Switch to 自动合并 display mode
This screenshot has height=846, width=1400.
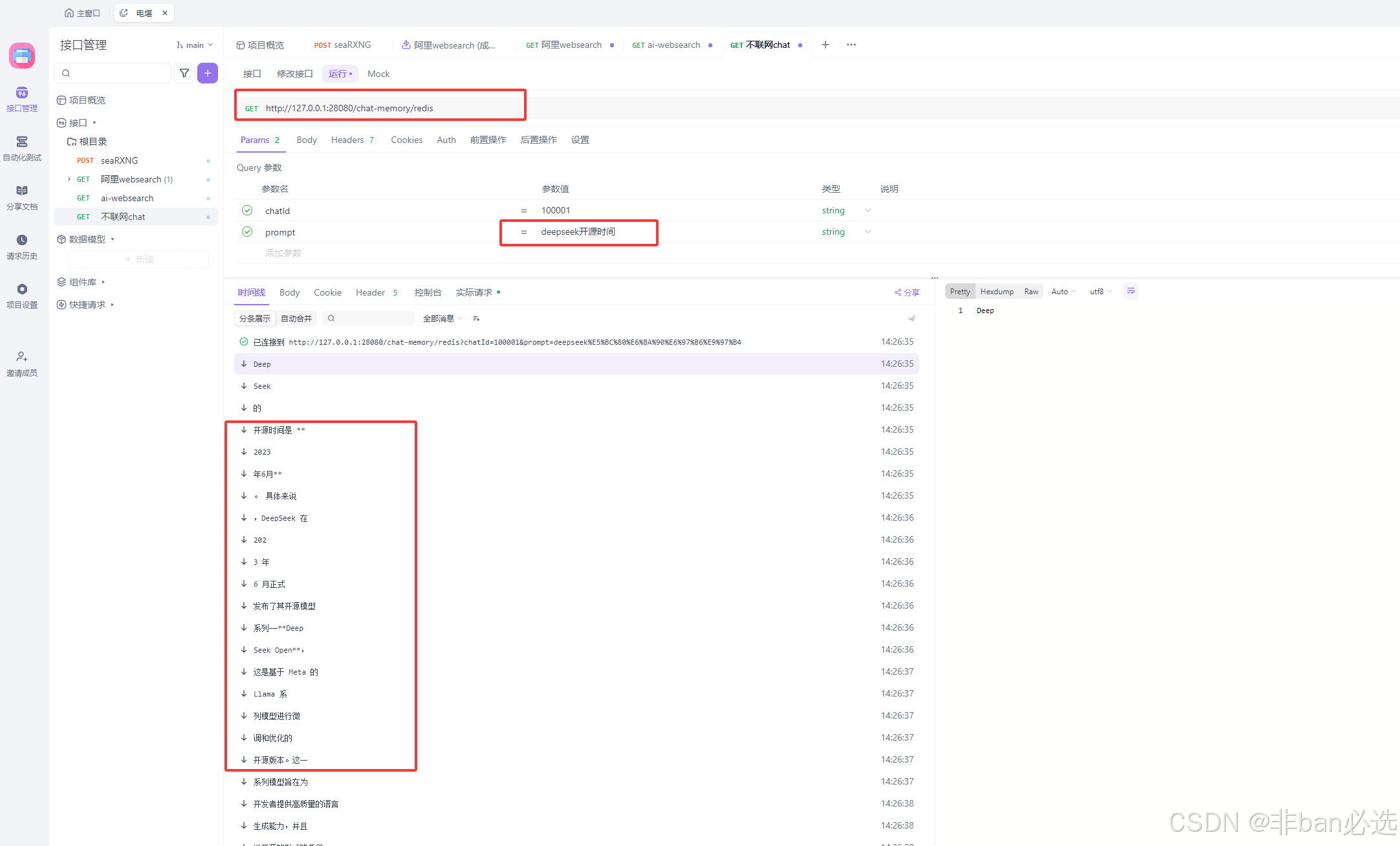pos(296,318)
